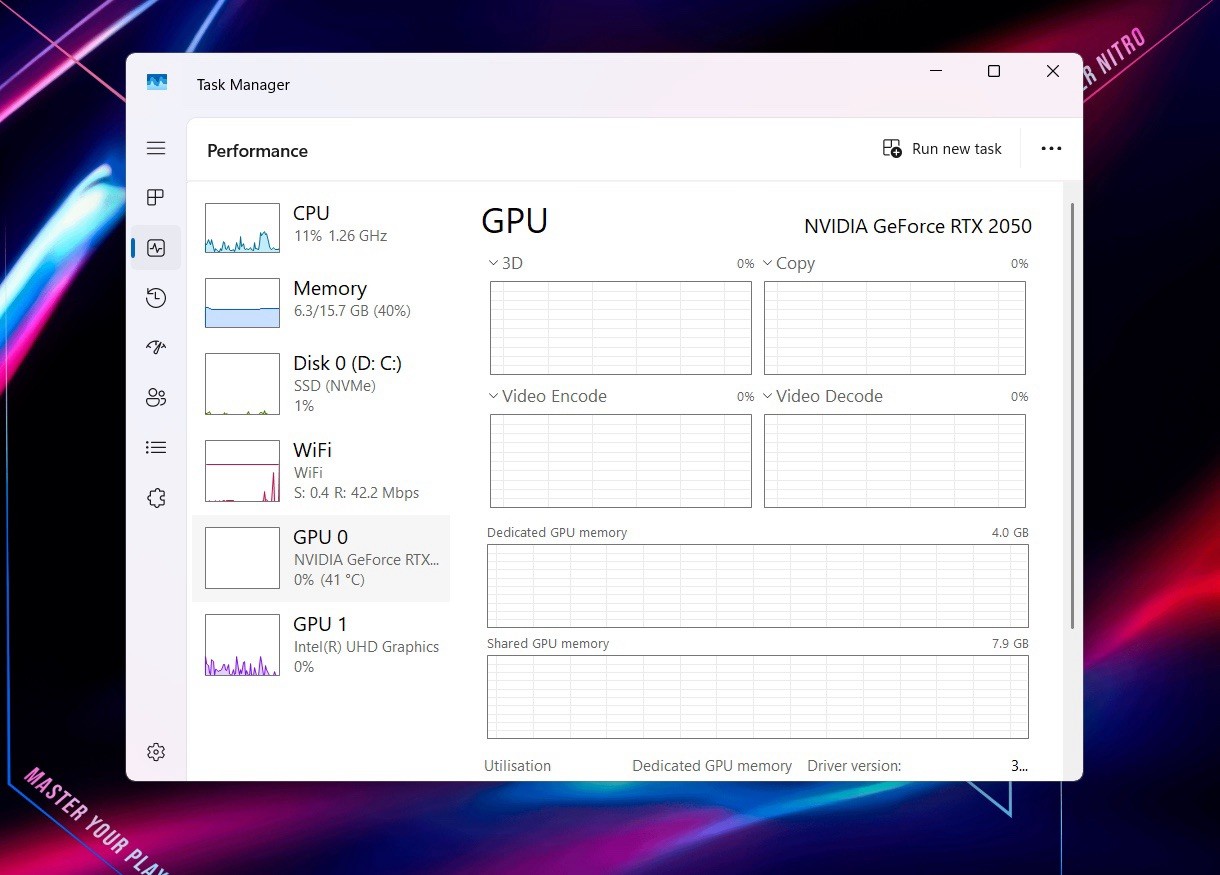This screenshot has width=1220, height=875.
Task: Click the 3D utilisation graph
Action: click(x=621, y=328)
